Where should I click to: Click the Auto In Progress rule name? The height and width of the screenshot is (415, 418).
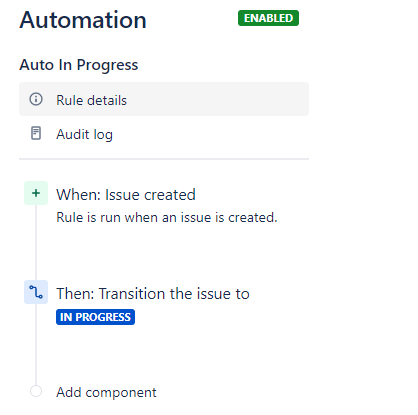[x=79, y=65]
